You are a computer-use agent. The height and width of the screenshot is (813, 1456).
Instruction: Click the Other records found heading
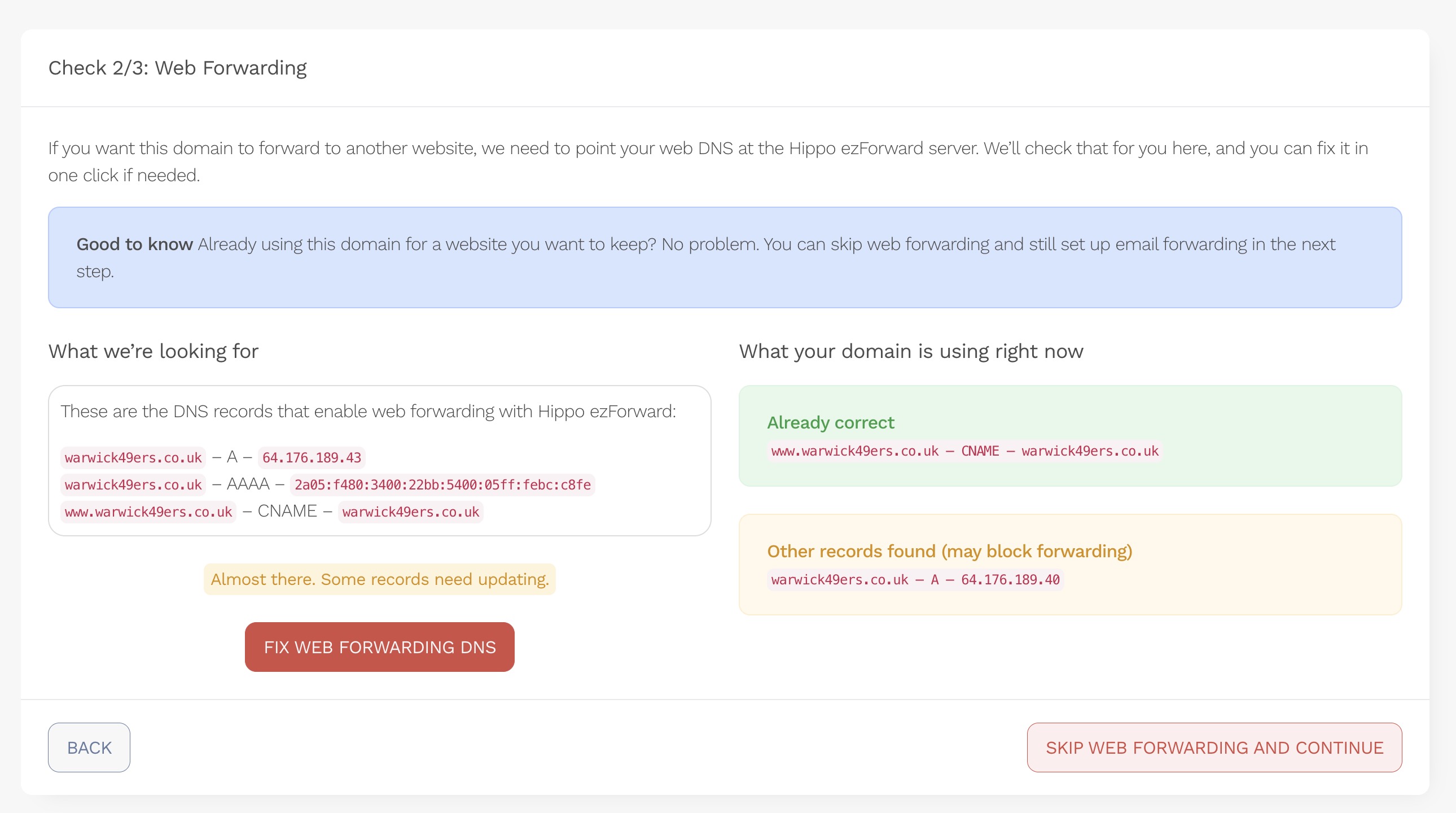coord(949,551)
